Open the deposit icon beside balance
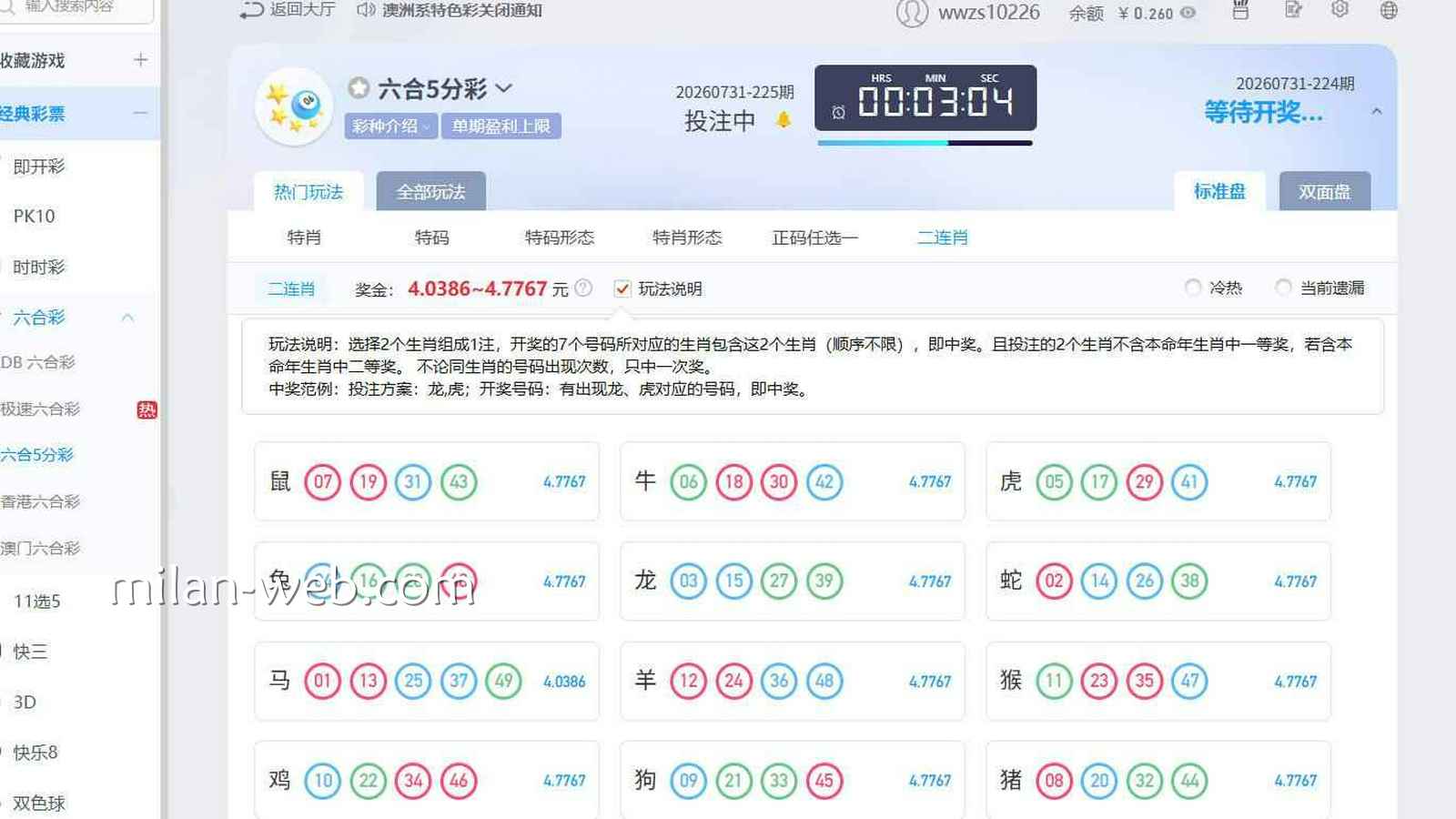 point(1240,10)
